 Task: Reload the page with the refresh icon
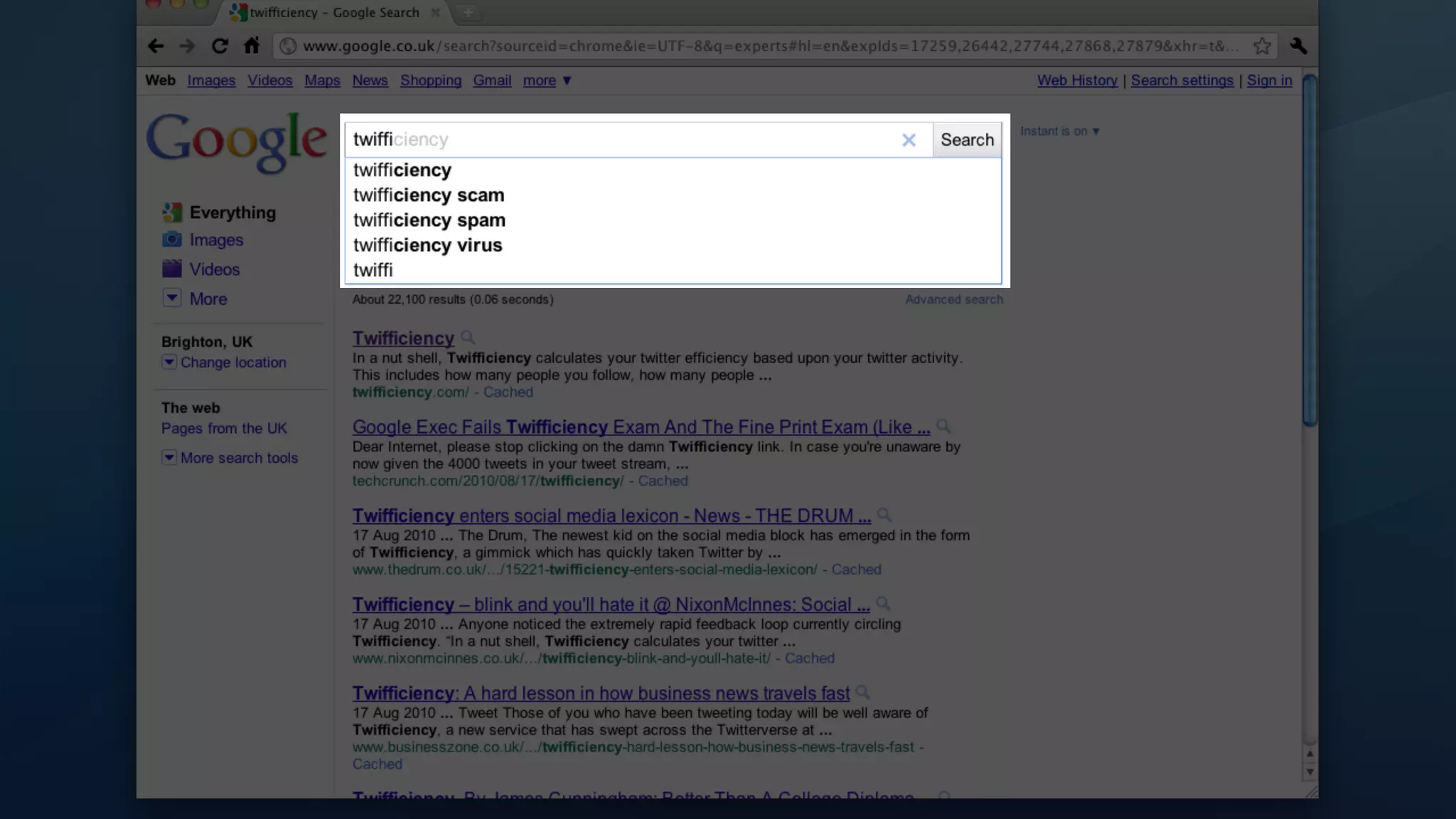220,46
